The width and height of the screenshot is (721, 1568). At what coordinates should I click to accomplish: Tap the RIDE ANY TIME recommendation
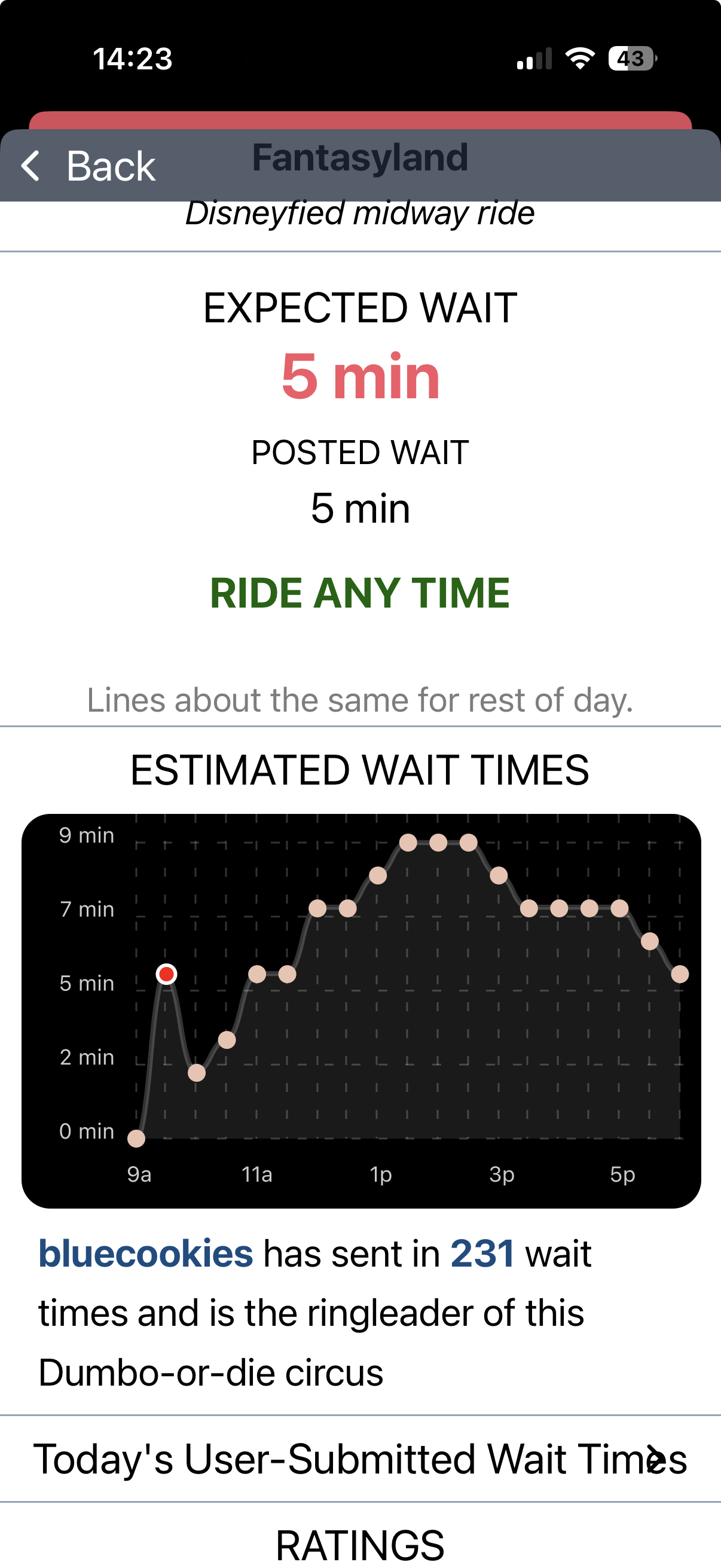360,593
